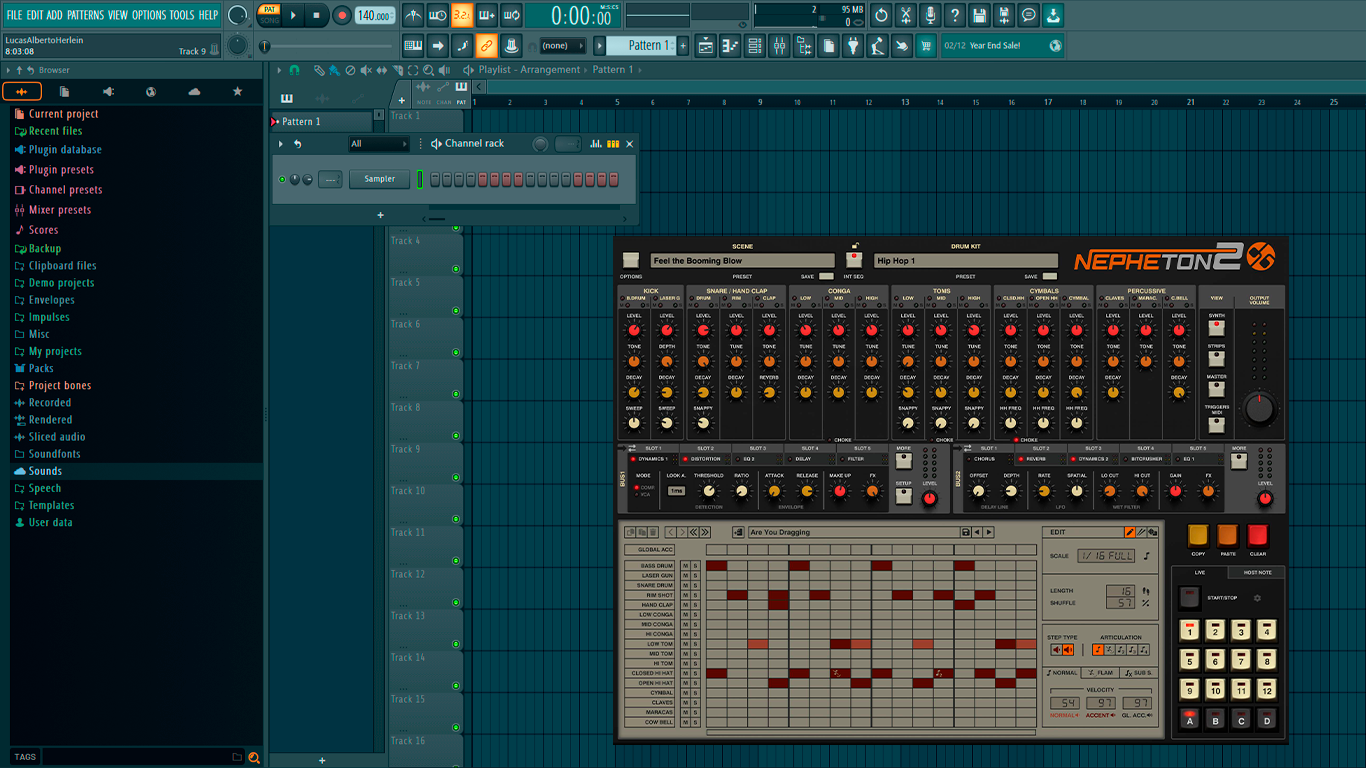The image size is (1366, 768).
Task: Click the microphone one-click recording icon
Action: 930,15
